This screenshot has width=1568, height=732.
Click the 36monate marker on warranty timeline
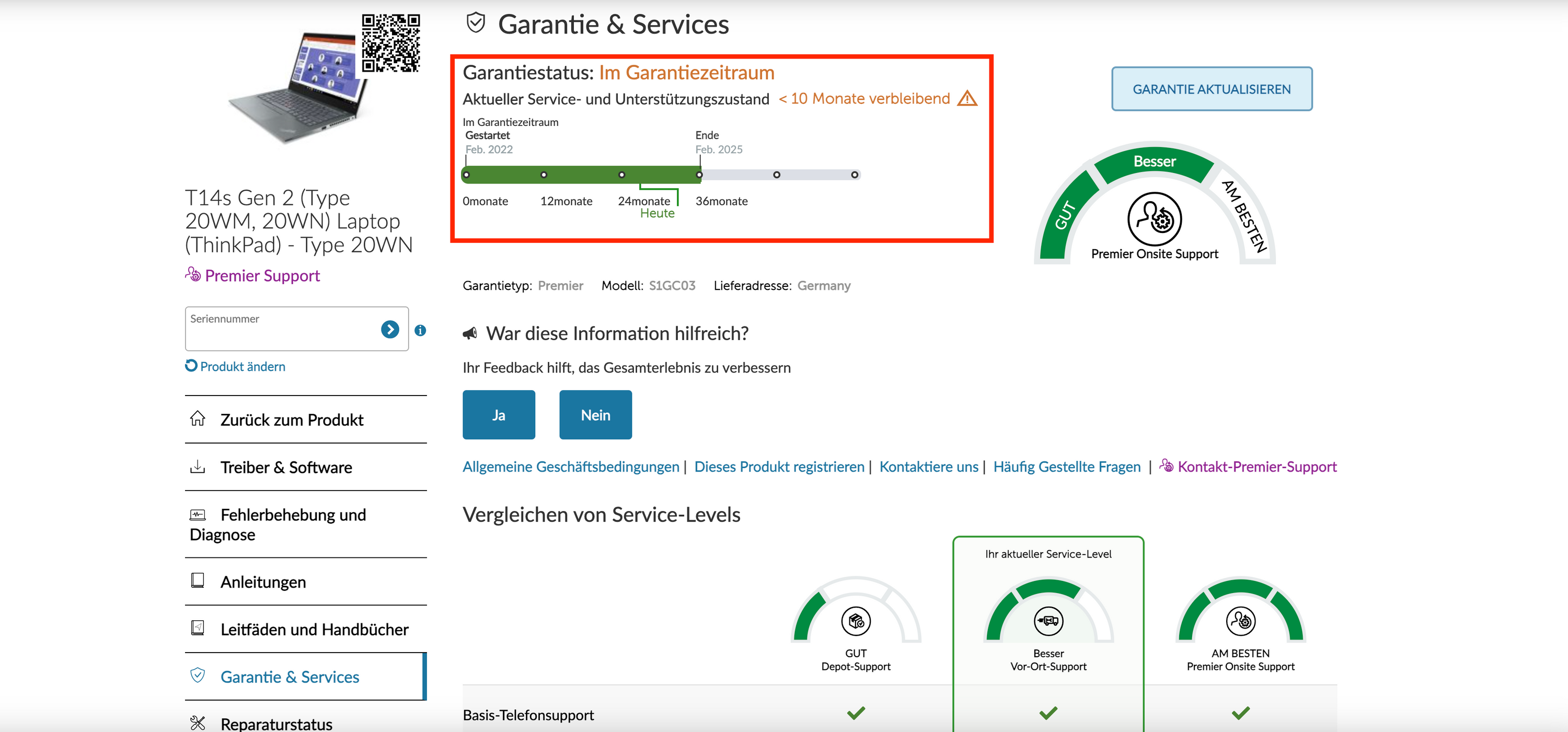click(x=699, y=175)
